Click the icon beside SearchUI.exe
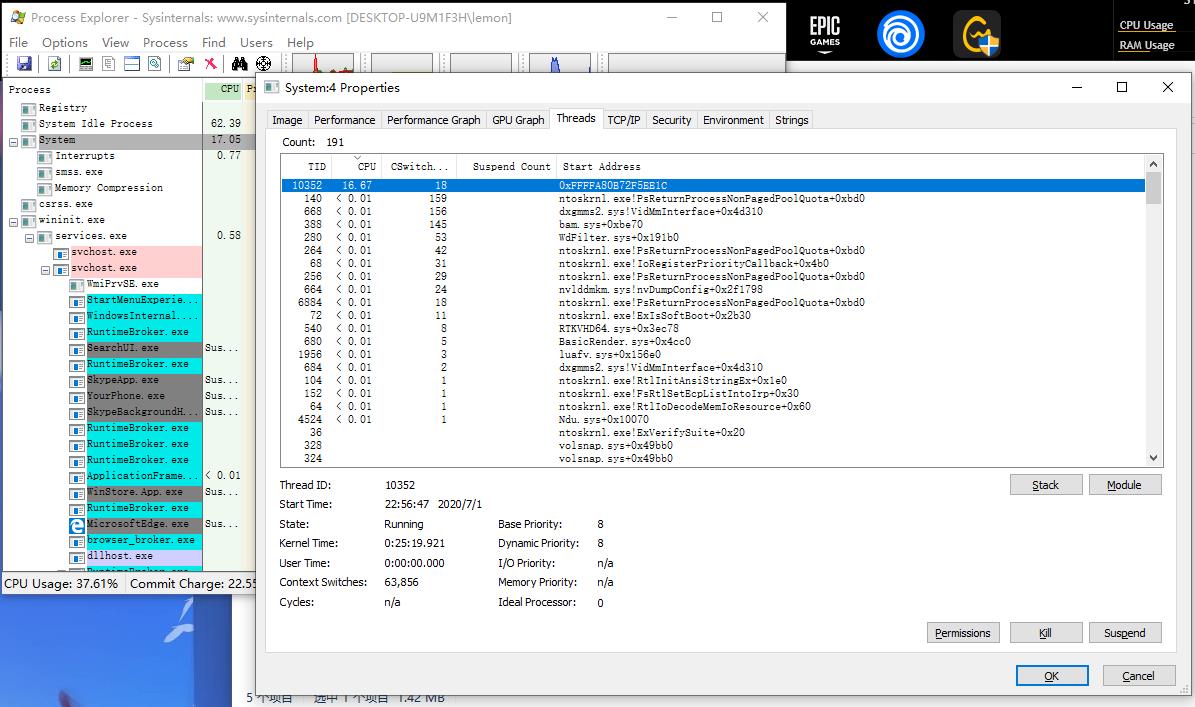The height and width of the screenshot is (707, 1195). tap(76, 349)
